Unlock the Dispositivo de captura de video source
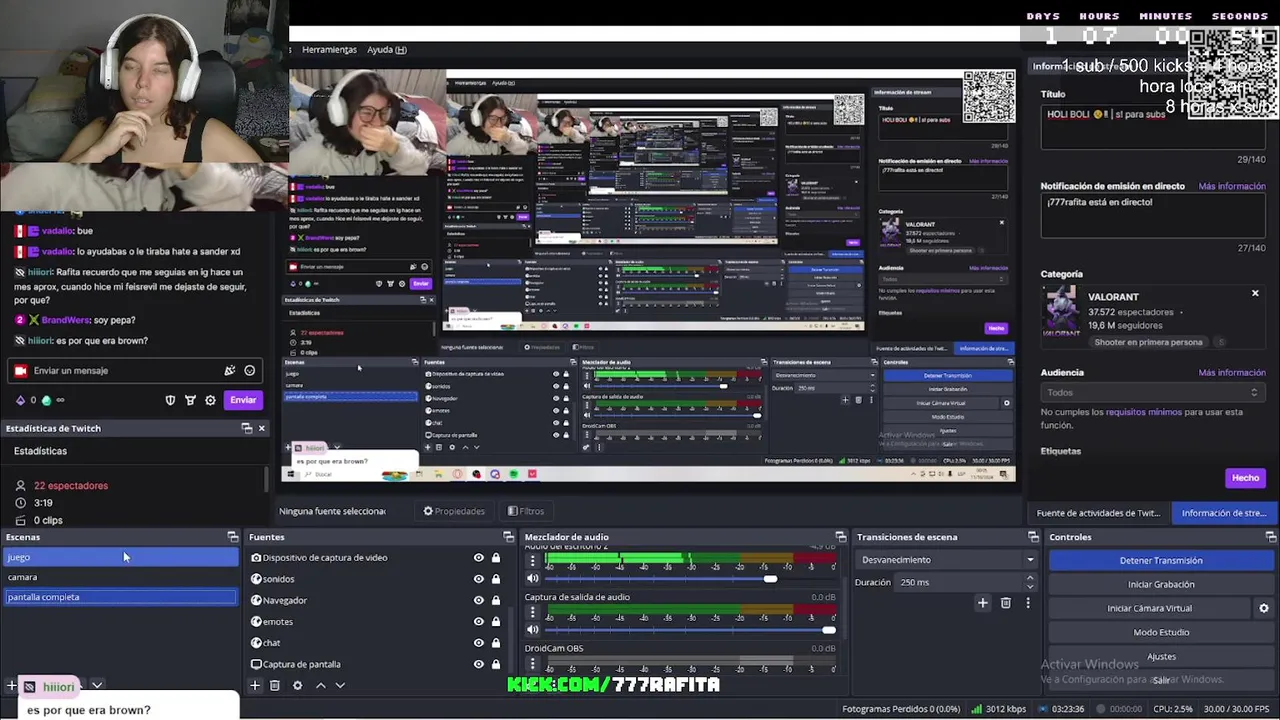This screenshot has width=1280, height=720. pos(496,558)
